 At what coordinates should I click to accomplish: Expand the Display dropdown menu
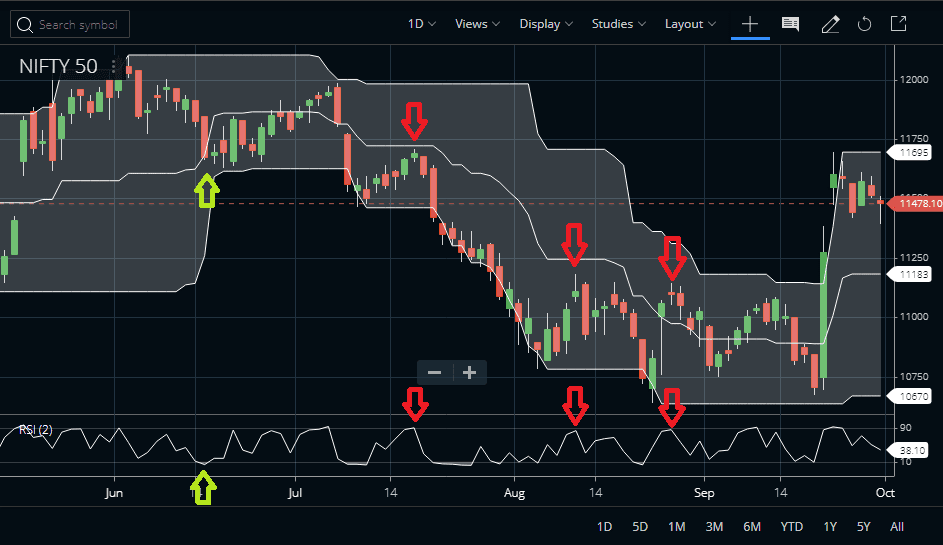[x=546, y=24]
